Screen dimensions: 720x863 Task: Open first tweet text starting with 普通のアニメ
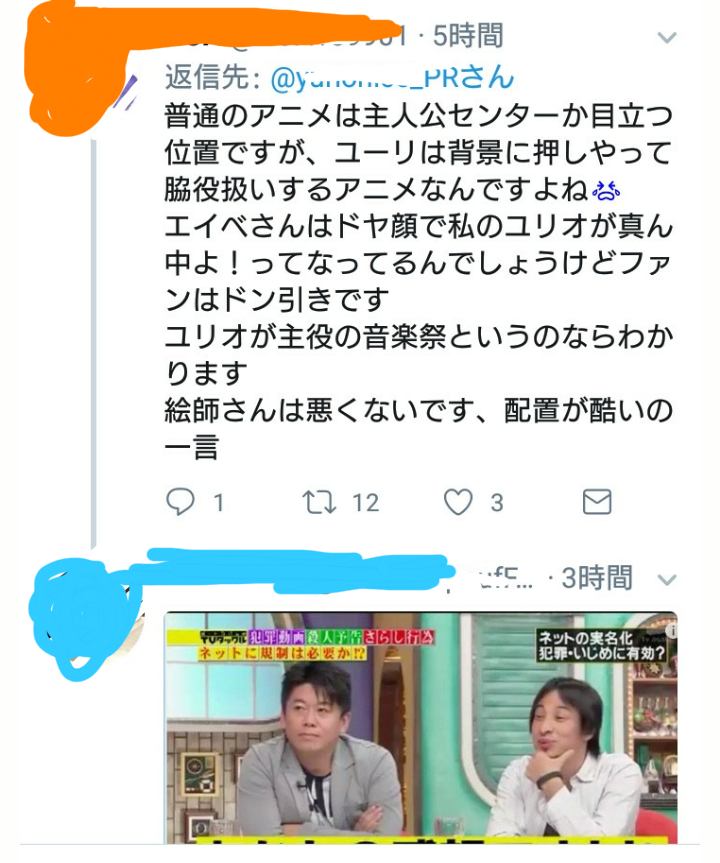418,281
